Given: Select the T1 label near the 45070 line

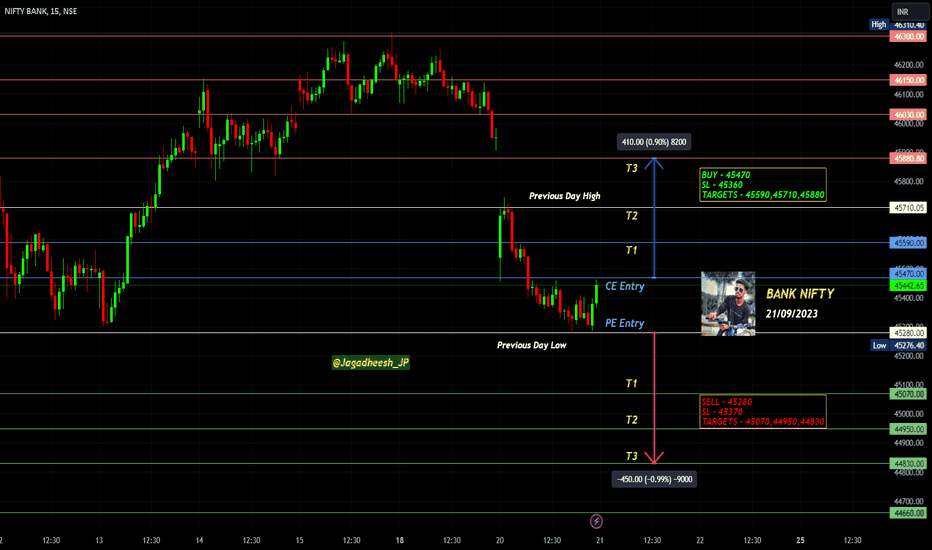Looking at the screenshot, I should pos(631,384).
